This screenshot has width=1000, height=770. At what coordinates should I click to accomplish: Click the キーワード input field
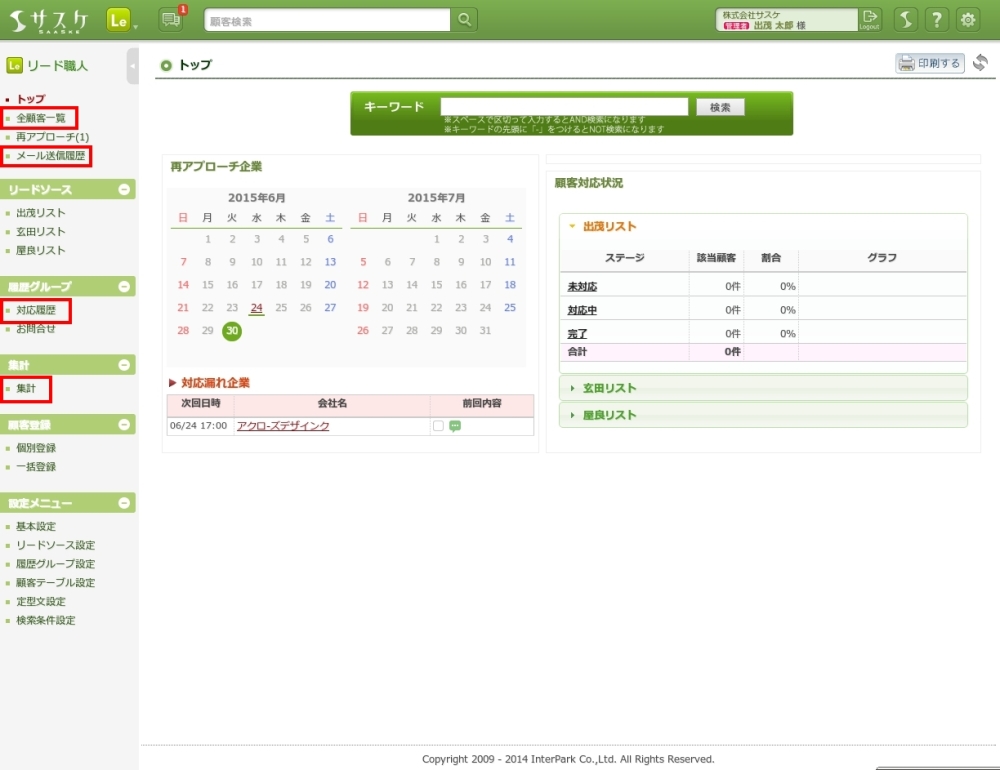564,107
